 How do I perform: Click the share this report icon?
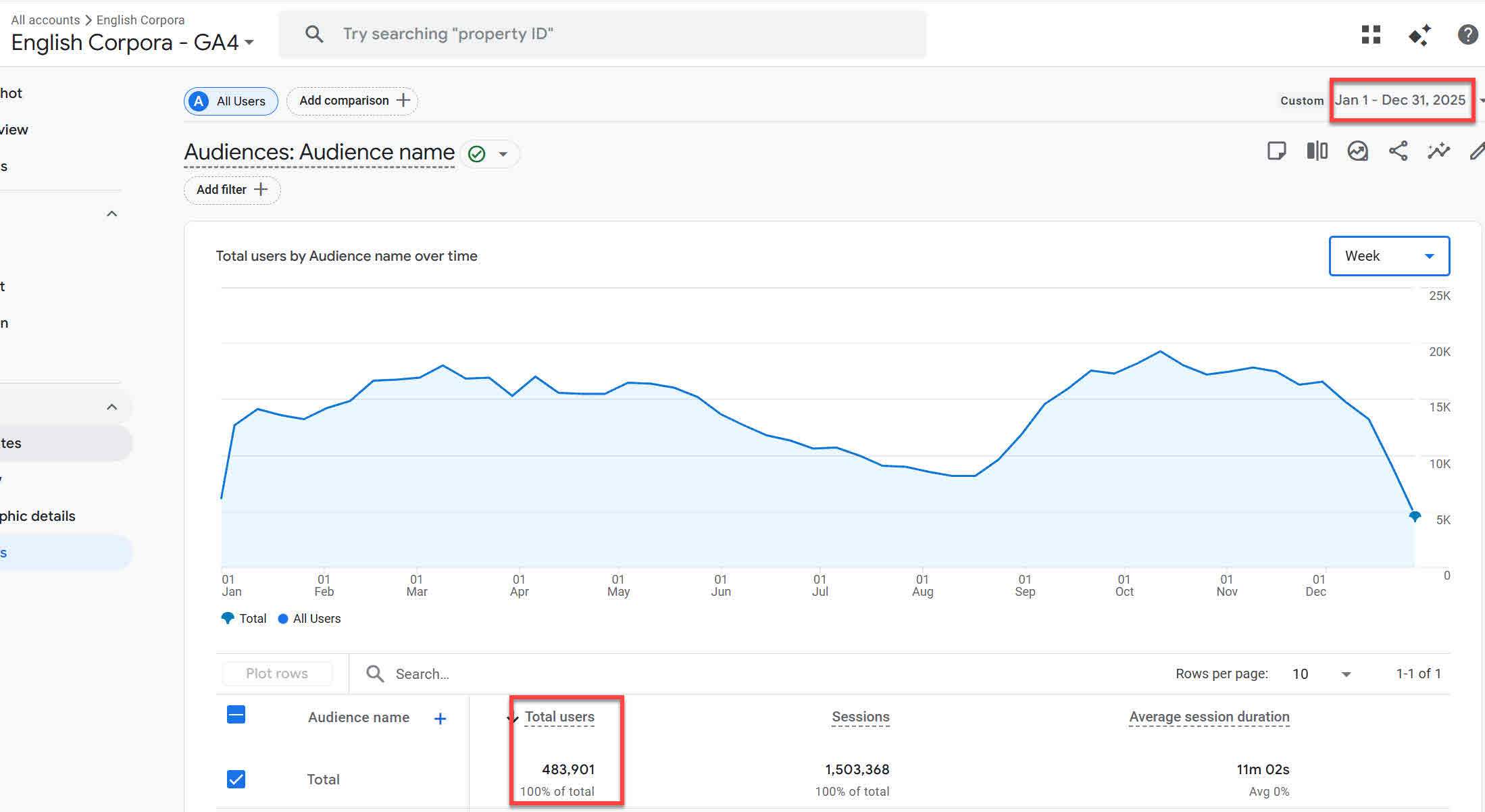(x=1398, y=151)
